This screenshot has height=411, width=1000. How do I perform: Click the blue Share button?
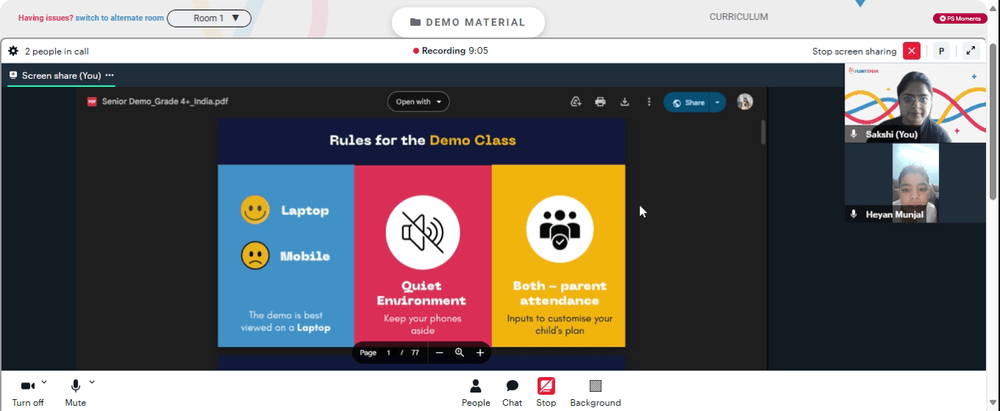(687, 102)
